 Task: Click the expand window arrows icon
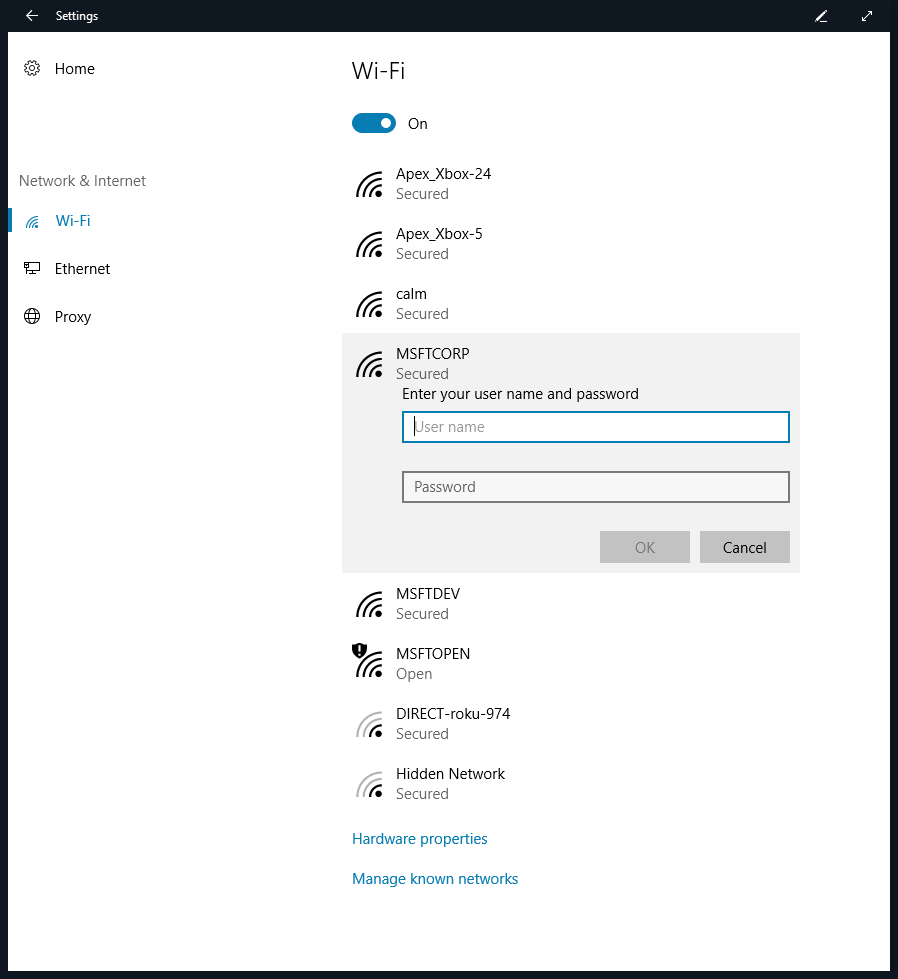tap(867, 16)
